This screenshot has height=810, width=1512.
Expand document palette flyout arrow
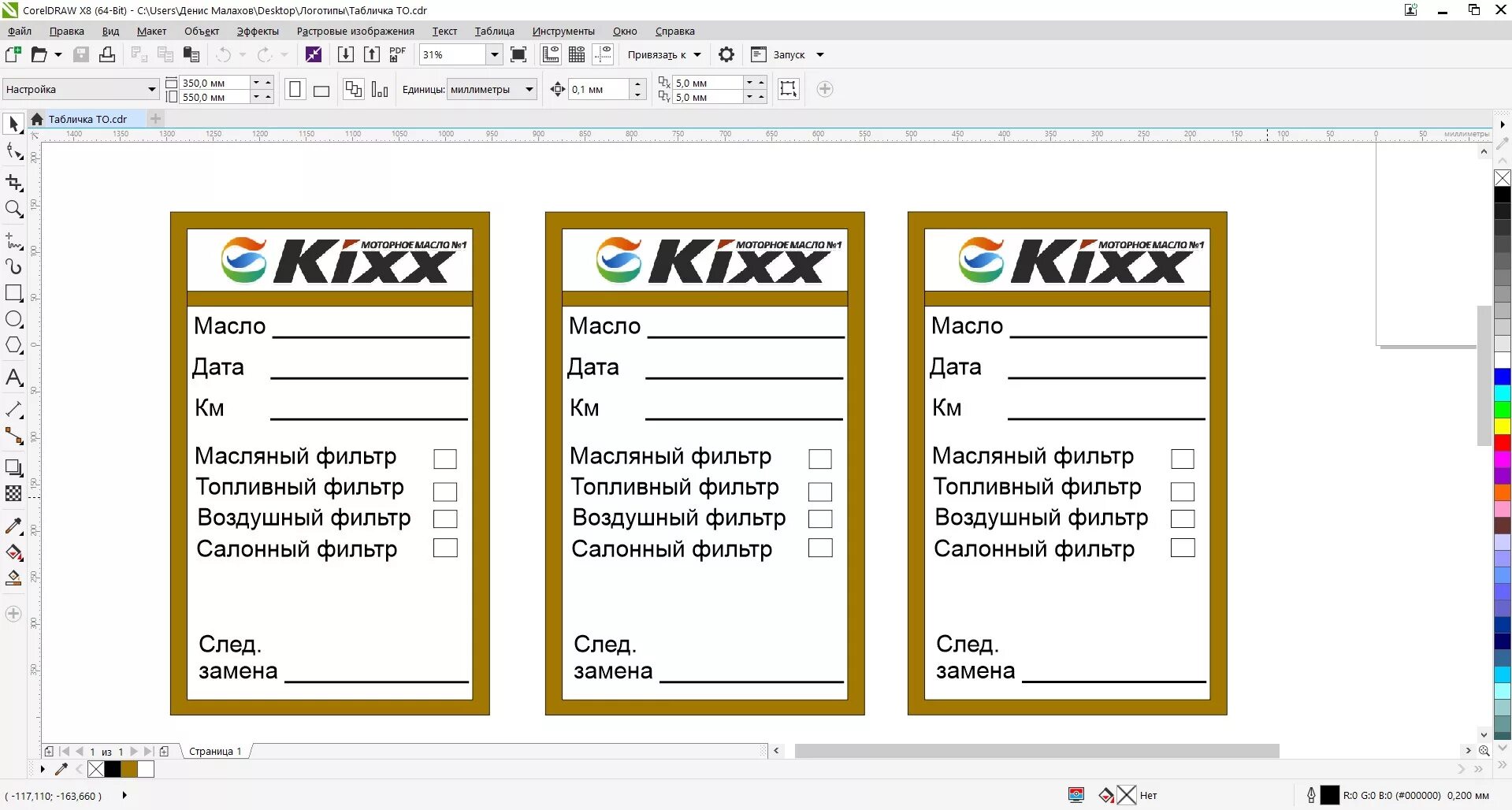(43, 768)
